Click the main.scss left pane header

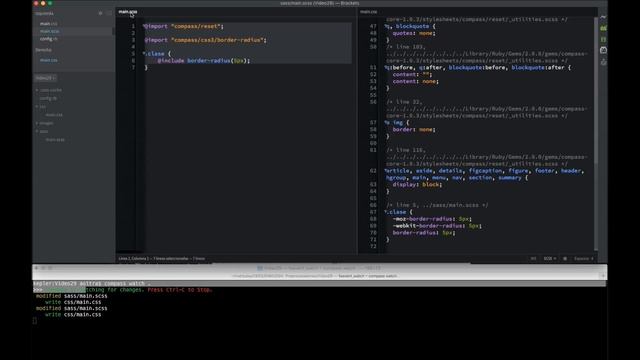click(128, 12)
